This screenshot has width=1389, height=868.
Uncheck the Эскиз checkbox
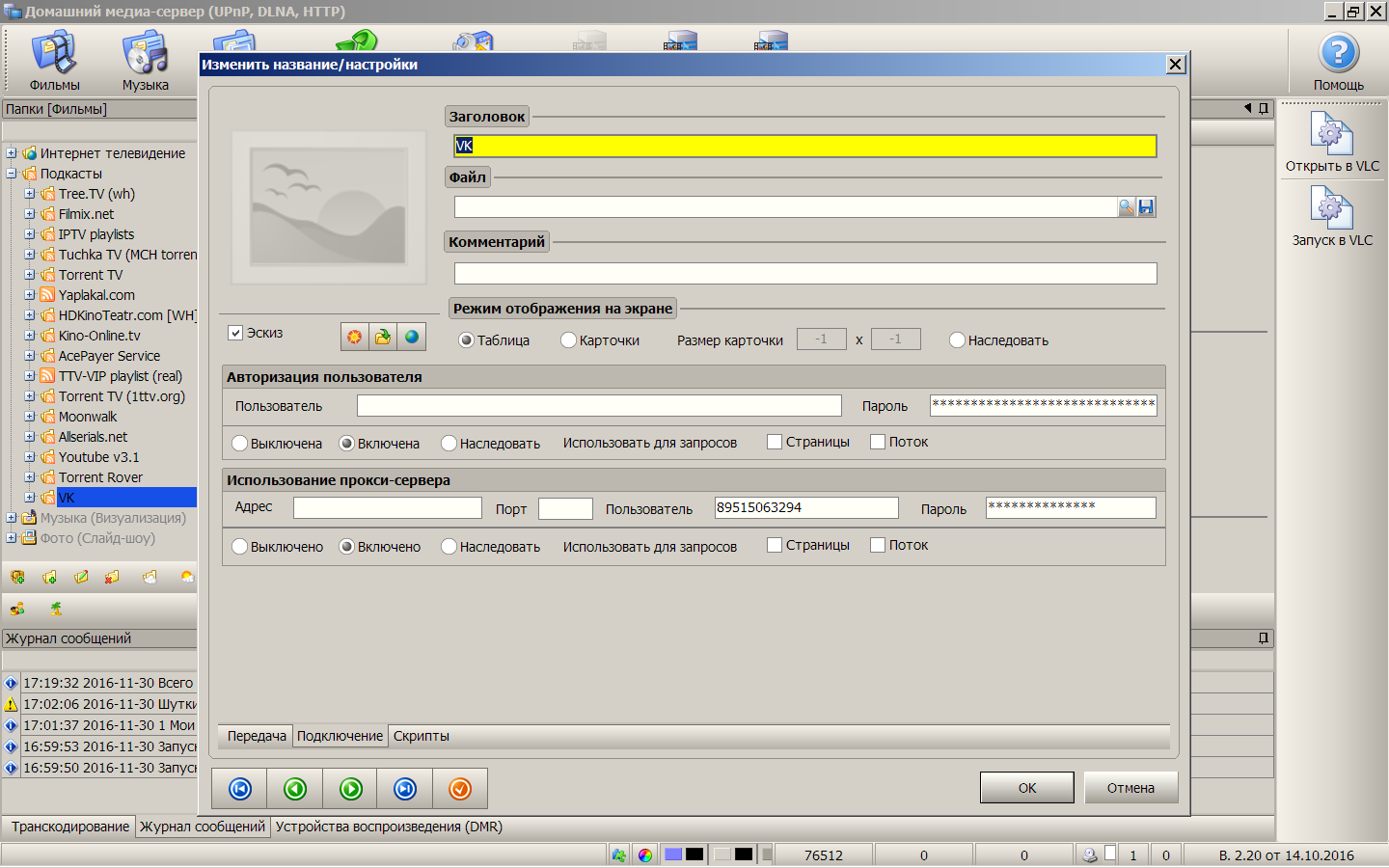tap(235, 333)
